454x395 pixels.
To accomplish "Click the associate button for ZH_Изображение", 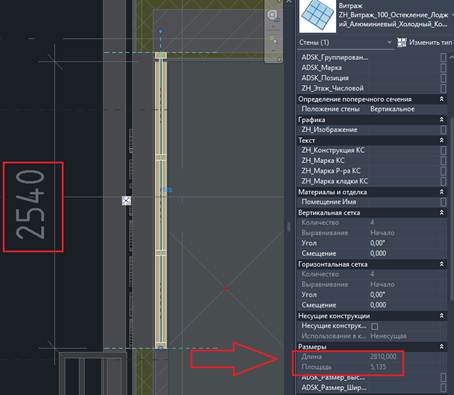I will tap(443, 129).
